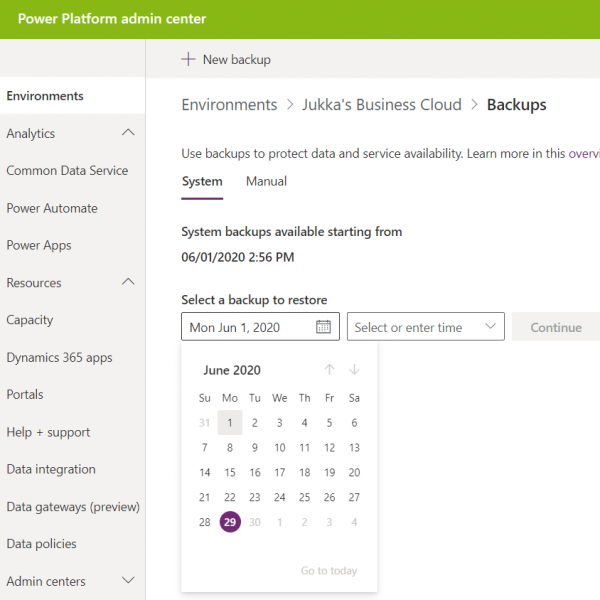Pick June 17 in the calendar

click(280, 472)
